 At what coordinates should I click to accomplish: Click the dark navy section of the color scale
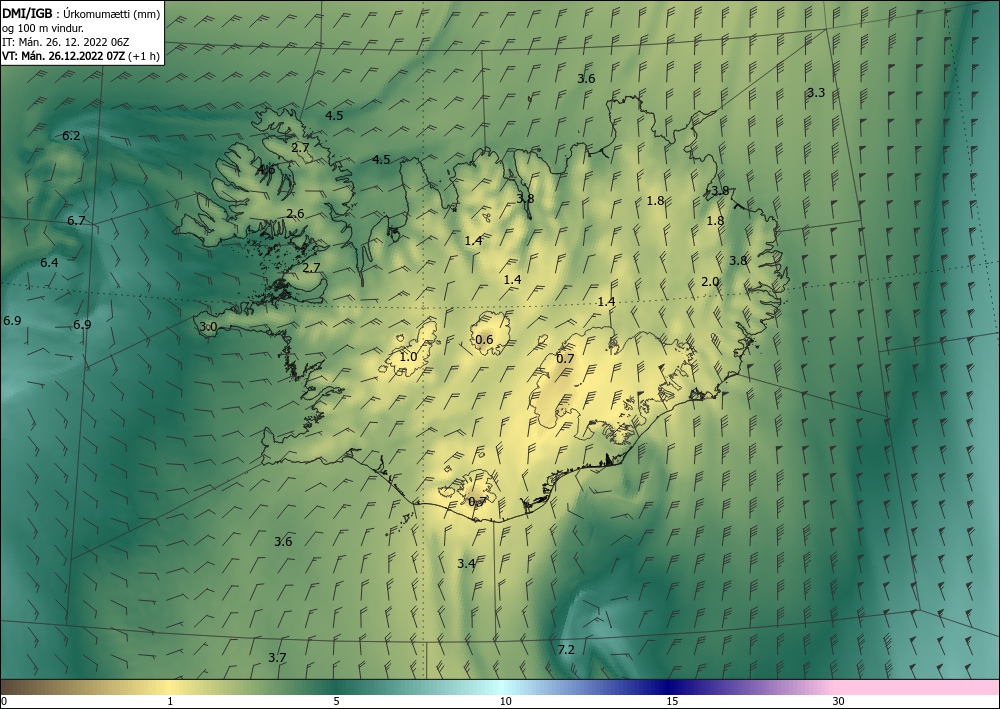[x=668, y=687]
